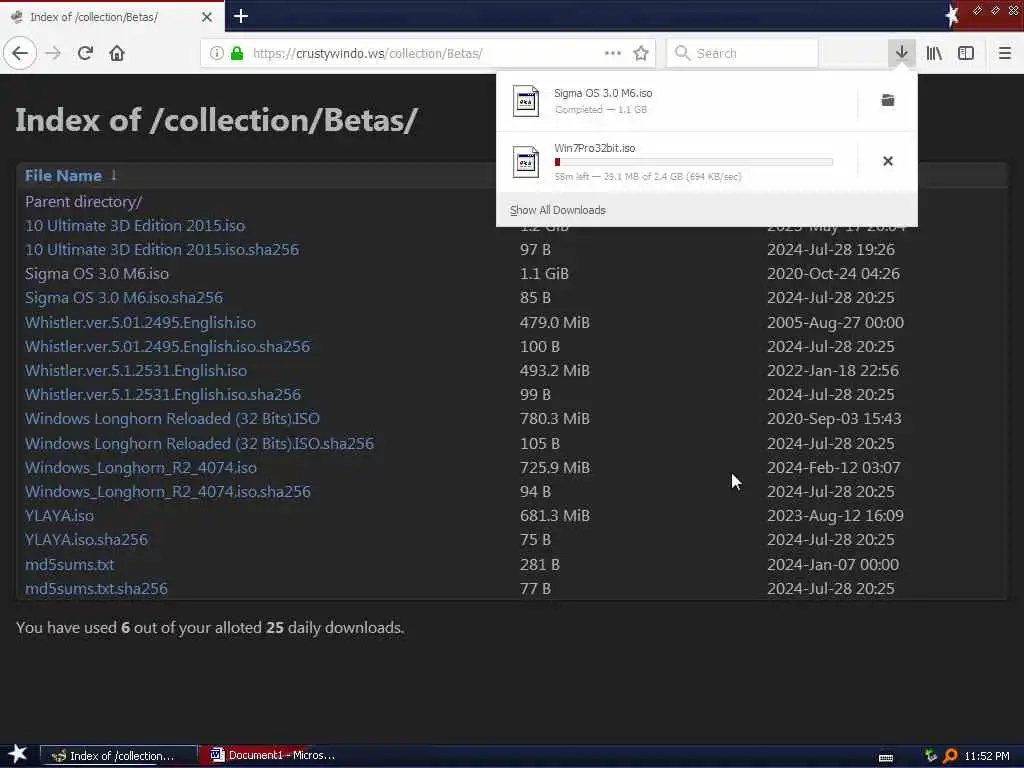Click the taskbar clock showing 11:52 PM
Image resolution: width=1024 pixels, height=768 pixels.
(987, 756)
